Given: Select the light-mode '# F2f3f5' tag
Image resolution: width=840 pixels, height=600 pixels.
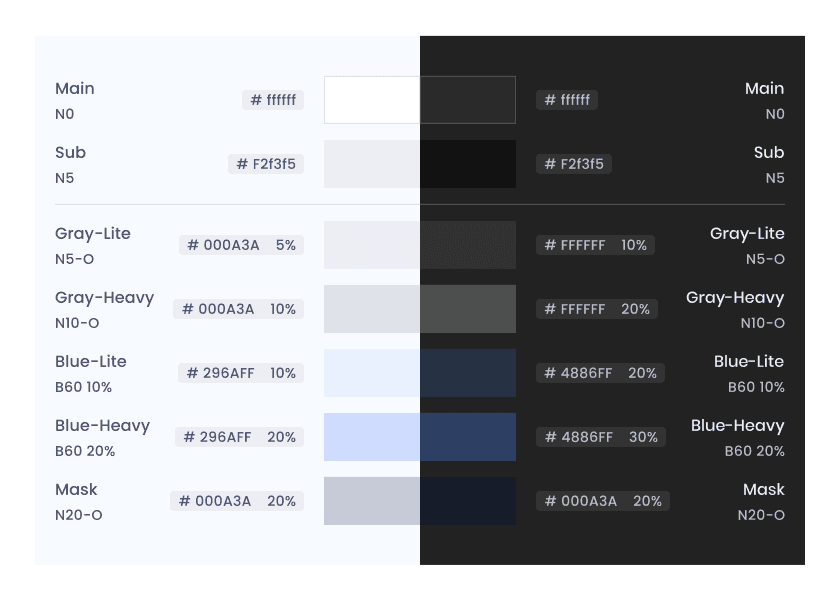Looking at the screenshot, I should click(266, 164).
